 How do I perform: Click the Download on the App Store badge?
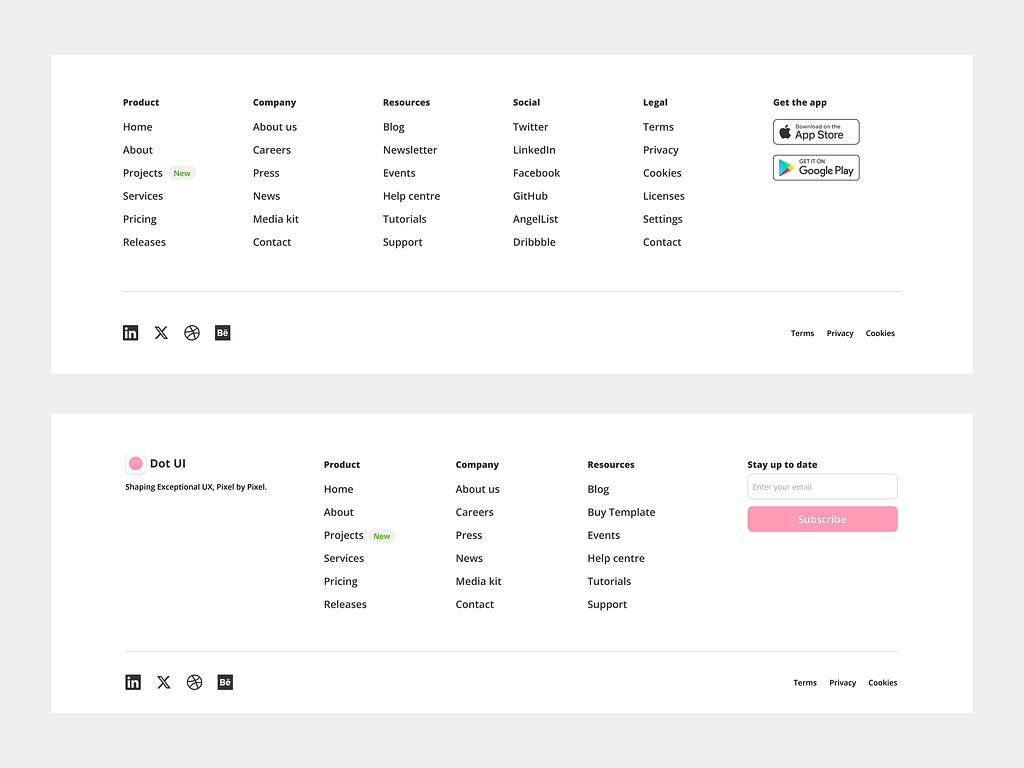pos(816,132)
